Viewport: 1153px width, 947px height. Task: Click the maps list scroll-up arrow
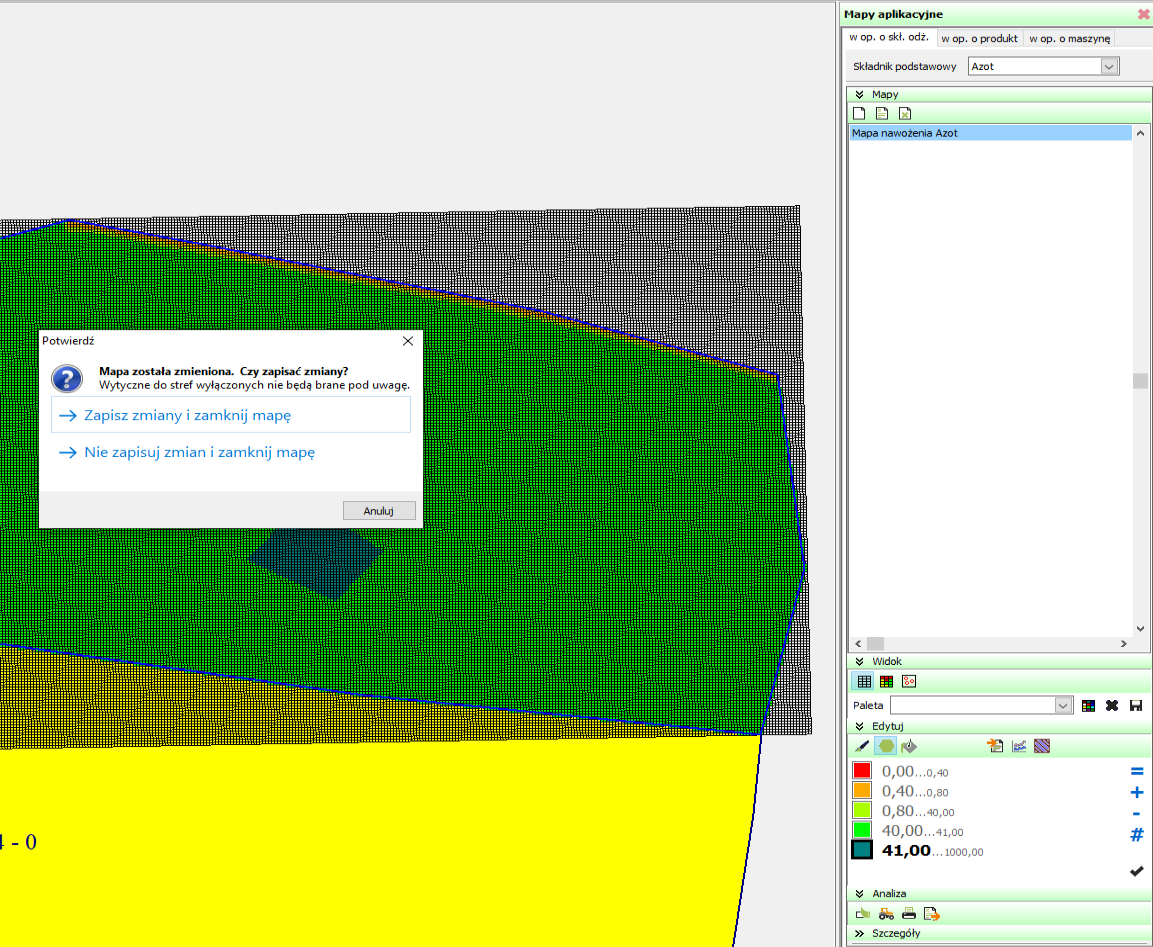click(x=1140, y=133)
